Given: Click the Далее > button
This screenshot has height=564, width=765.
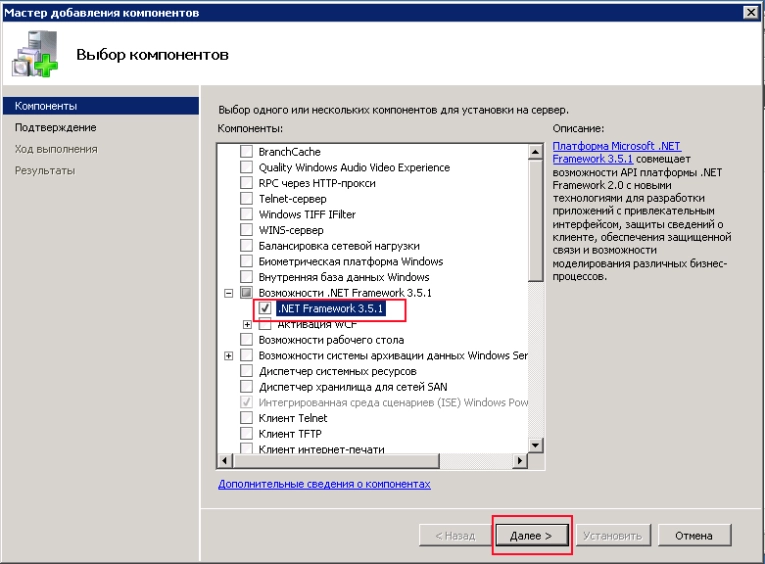Looking at the screenshot, I should (531, 536).
